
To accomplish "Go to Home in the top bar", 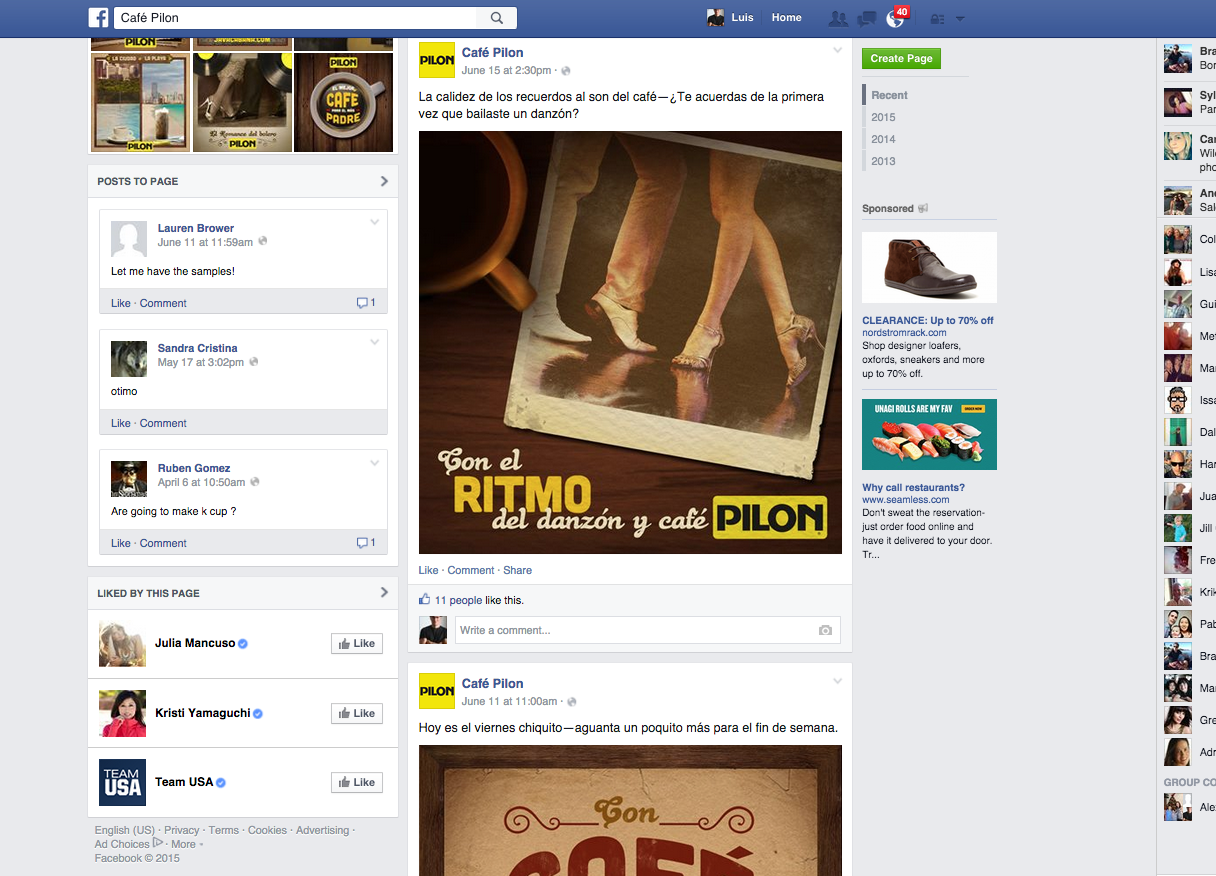I will 786,18.
